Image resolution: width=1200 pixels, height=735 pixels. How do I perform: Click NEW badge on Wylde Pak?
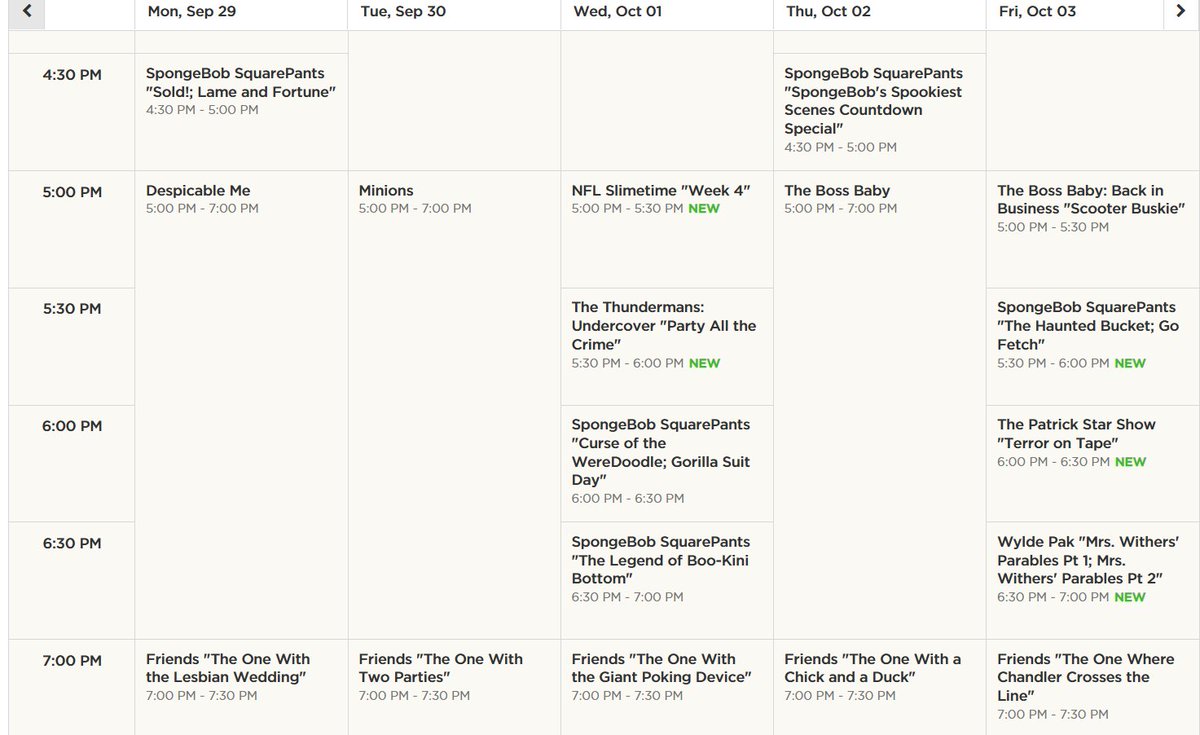[1130, 597]
